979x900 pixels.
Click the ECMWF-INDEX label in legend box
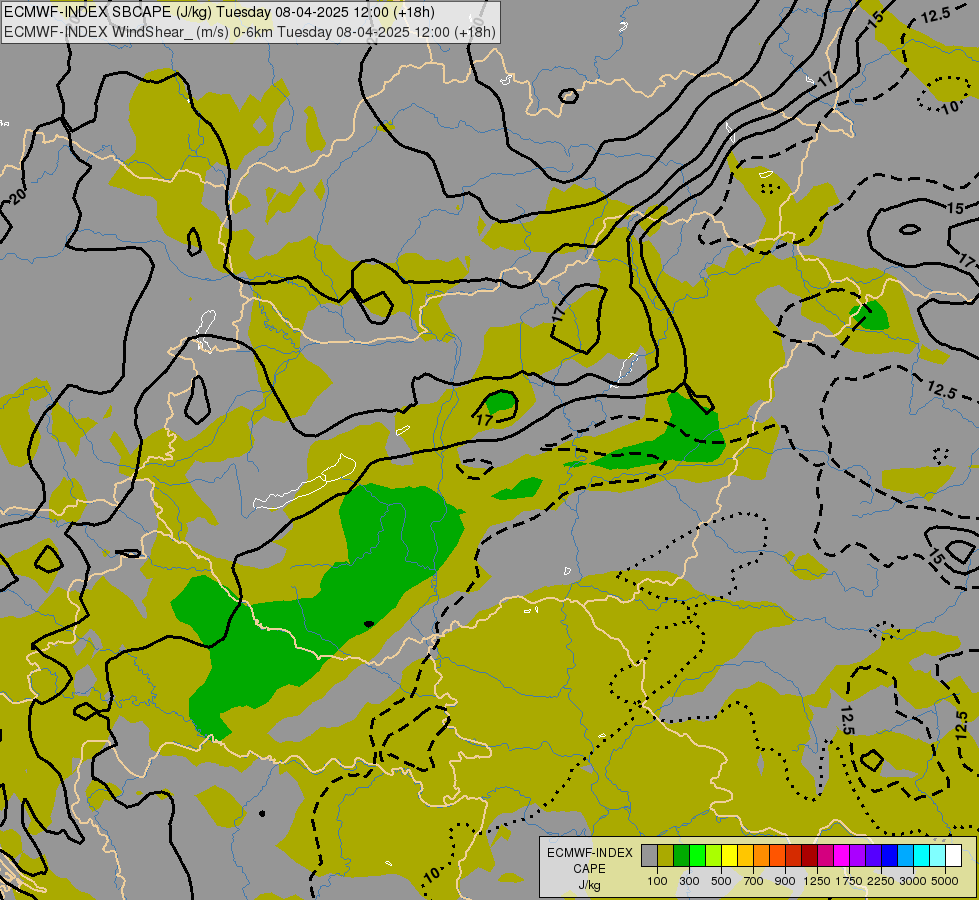pos(590,853)
